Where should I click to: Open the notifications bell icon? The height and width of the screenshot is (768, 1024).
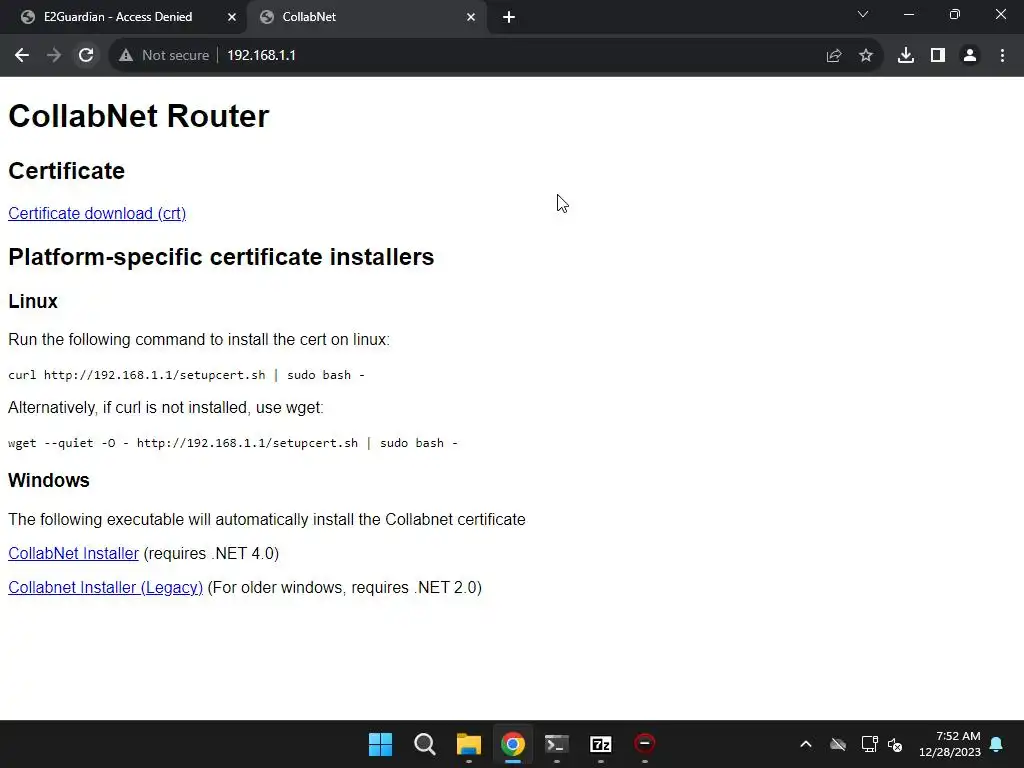click(997, 744)
